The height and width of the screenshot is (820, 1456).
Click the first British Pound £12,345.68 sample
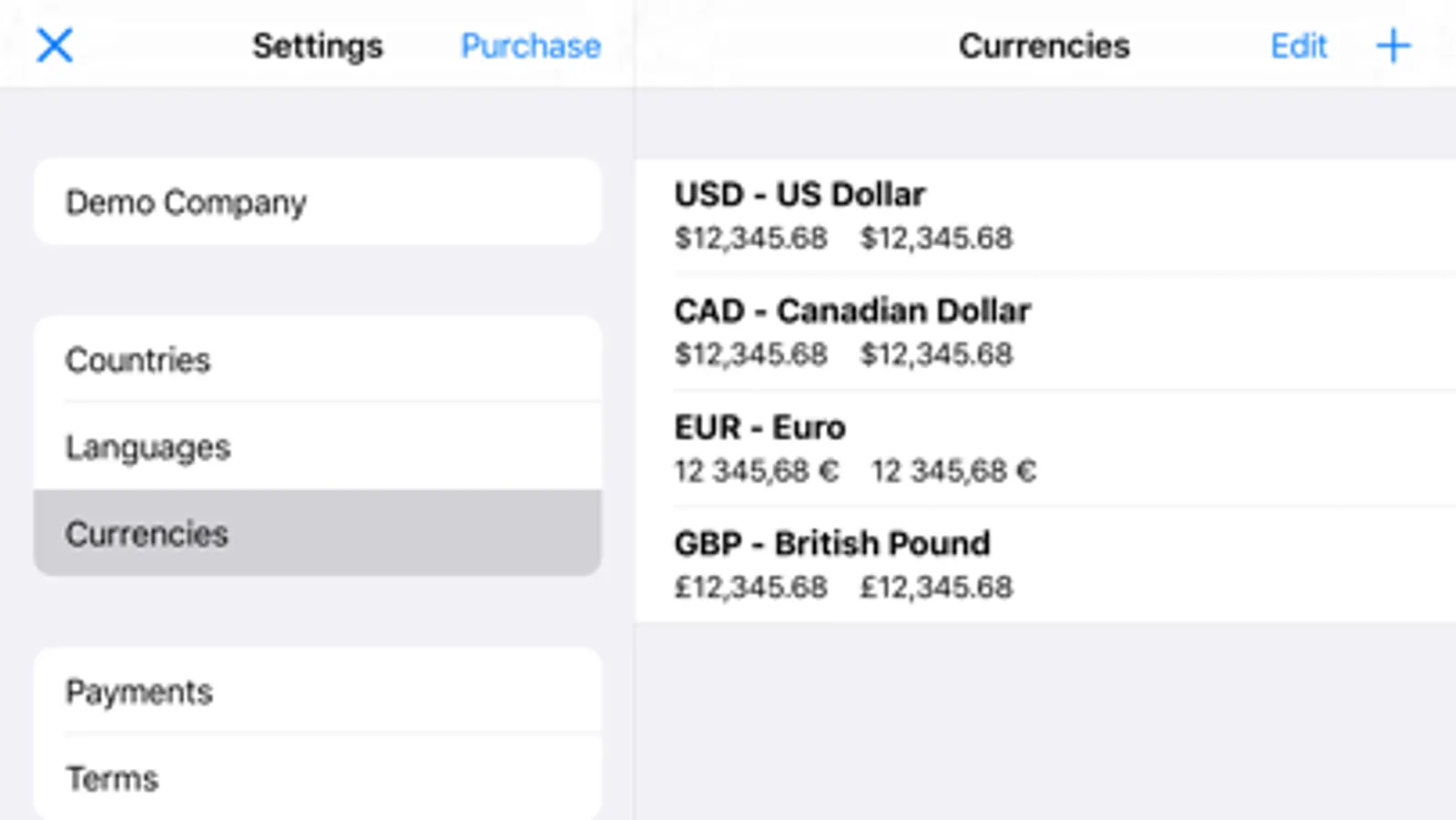pos(750,588)
